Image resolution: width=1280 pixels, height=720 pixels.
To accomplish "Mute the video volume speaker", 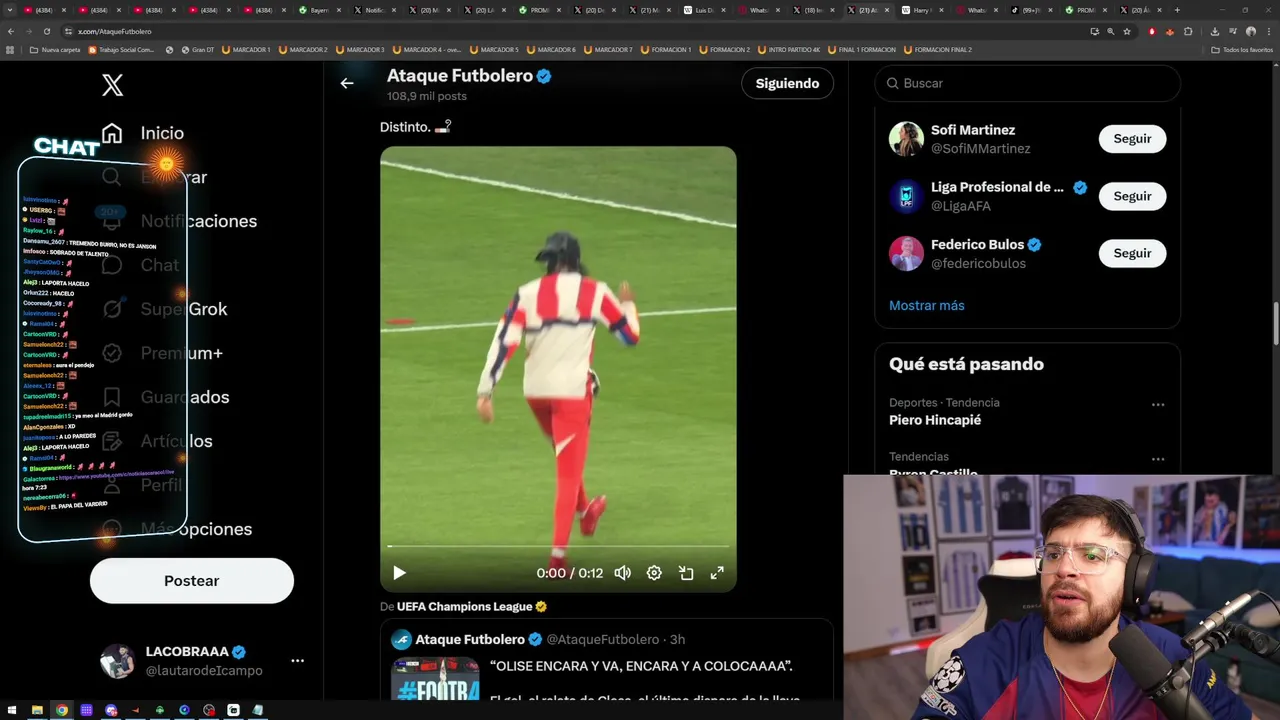I will (622, 573).
